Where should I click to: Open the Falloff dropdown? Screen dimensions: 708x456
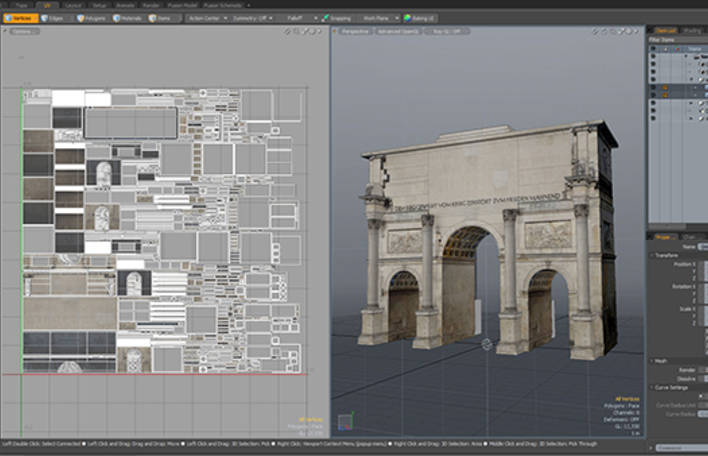click(x=298, y=19)
